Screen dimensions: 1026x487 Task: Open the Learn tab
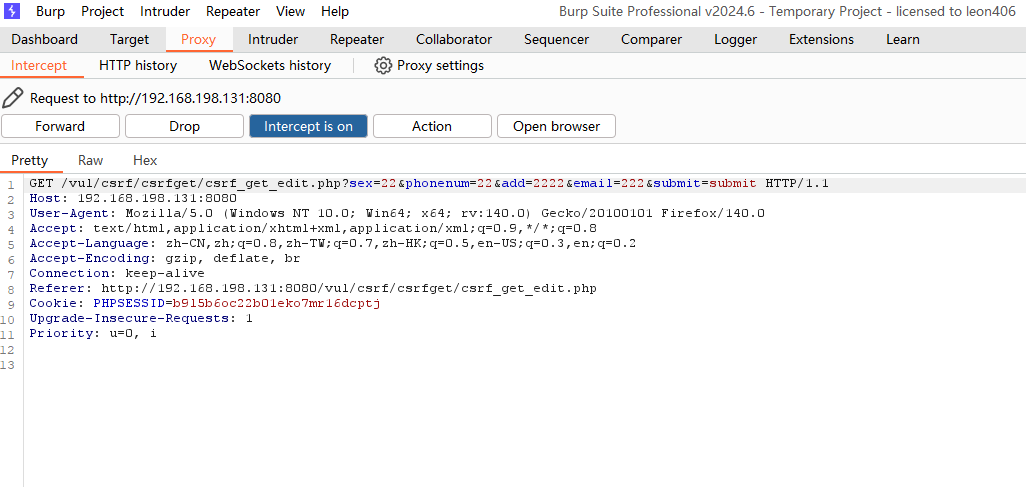[x=903, y=39]
